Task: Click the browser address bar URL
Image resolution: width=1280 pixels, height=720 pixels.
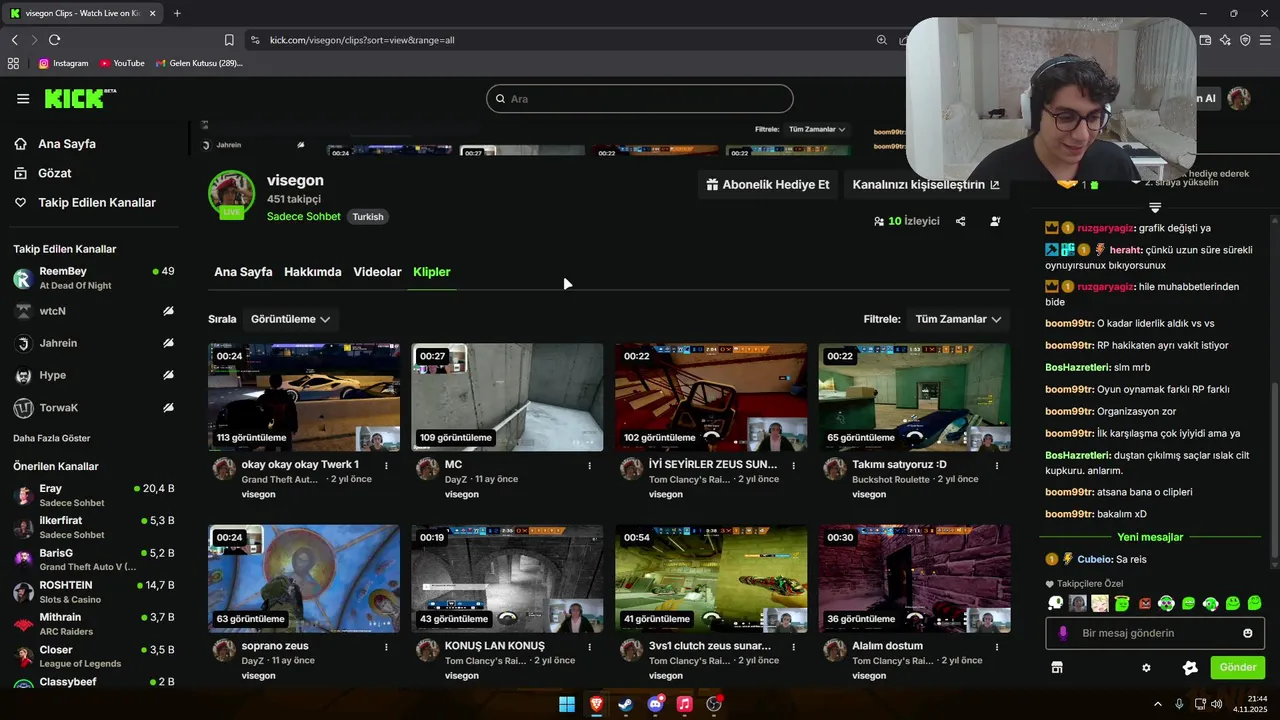Action: tap(362, 40)
